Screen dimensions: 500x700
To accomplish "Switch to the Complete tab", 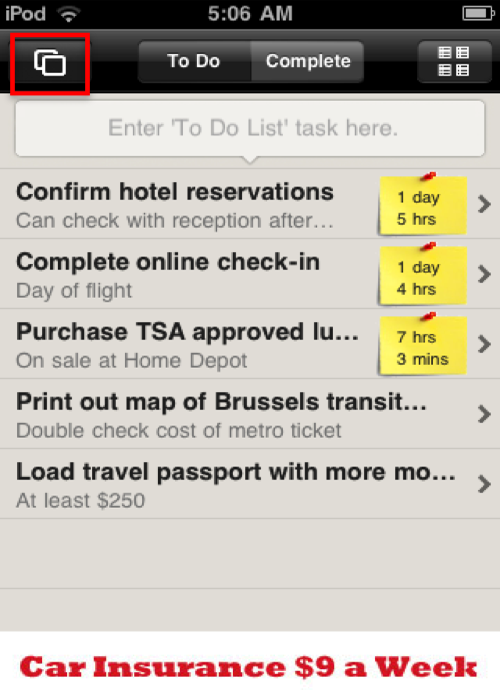I will pyautogui.click(x=308, y=62).
